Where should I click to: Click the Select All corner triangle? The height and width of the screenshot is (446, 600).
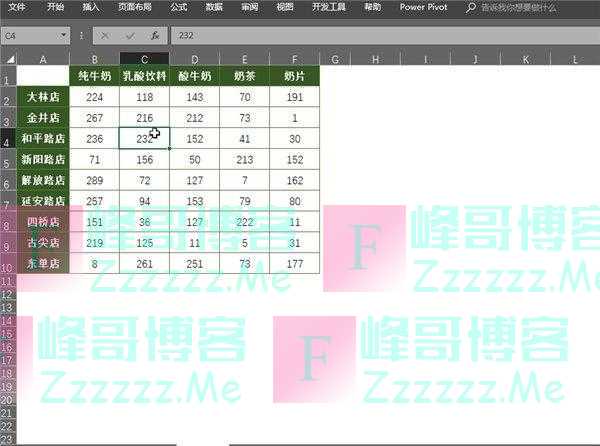coord(8,60)
